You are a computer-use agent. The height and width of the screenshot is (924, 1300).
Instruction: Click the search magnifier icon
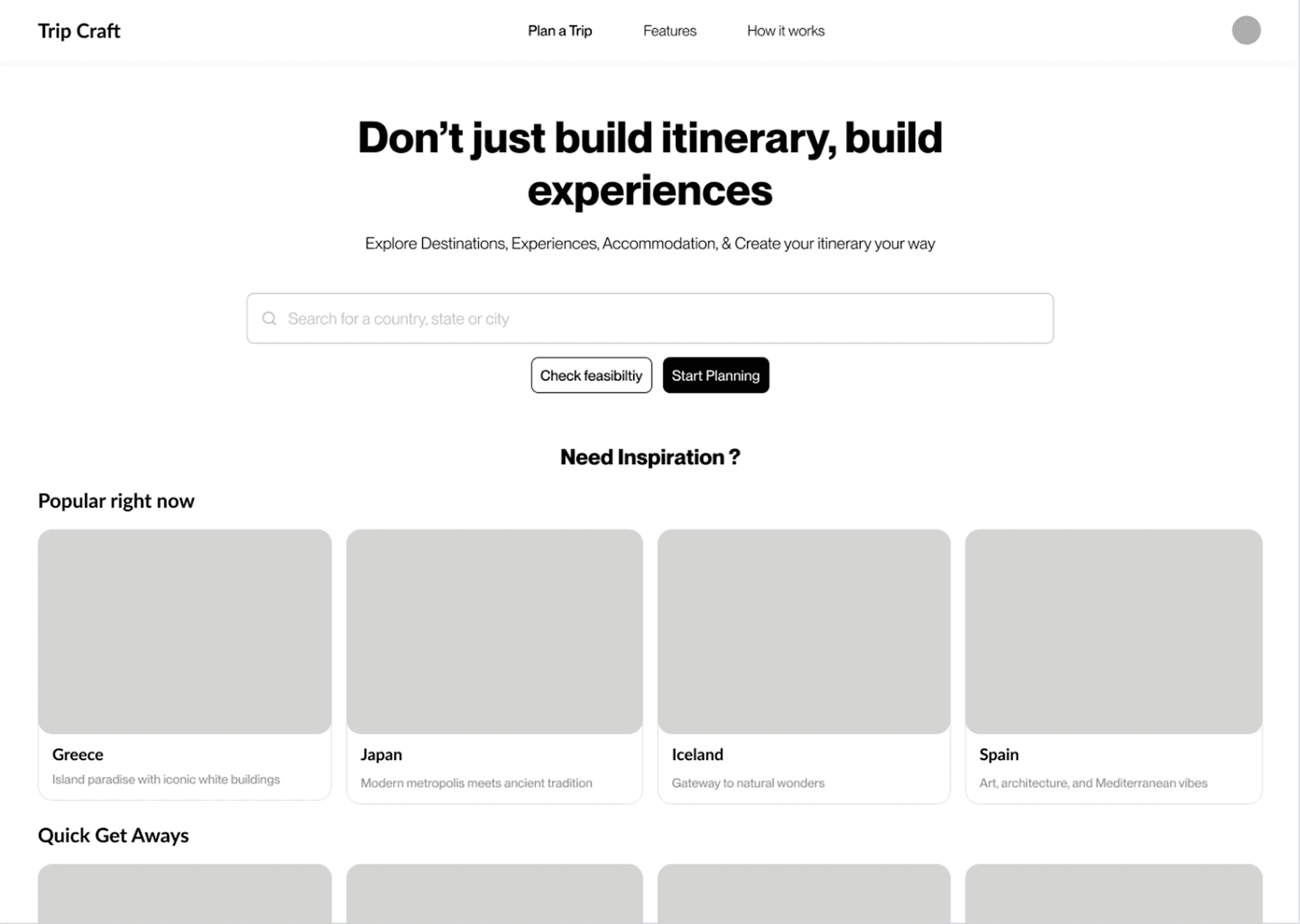pos(269,318)
